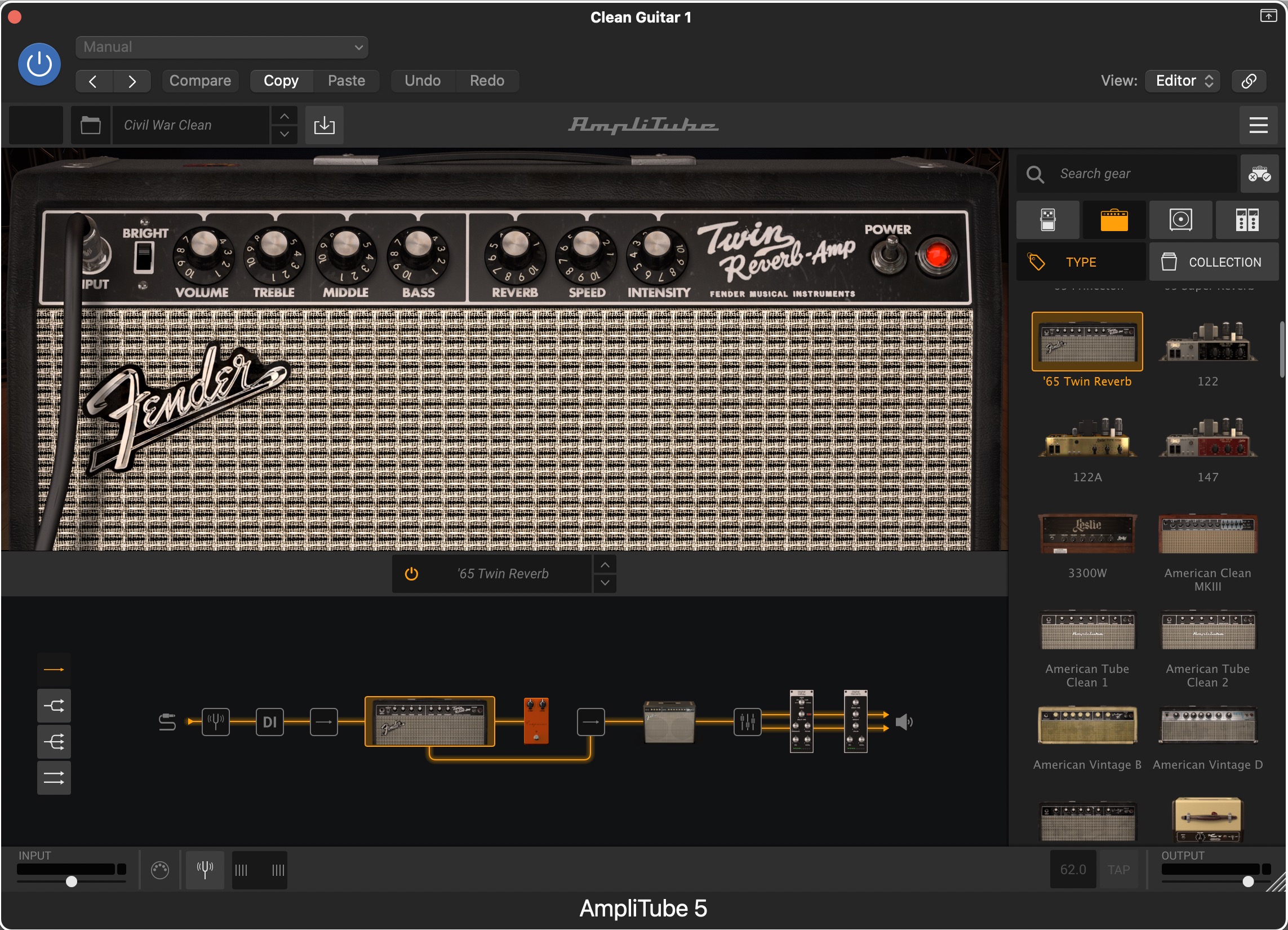Select the 122 amp thumbnail
Image resolution: width=1288 pixels, height=930 pixels.
point(1207,342)
